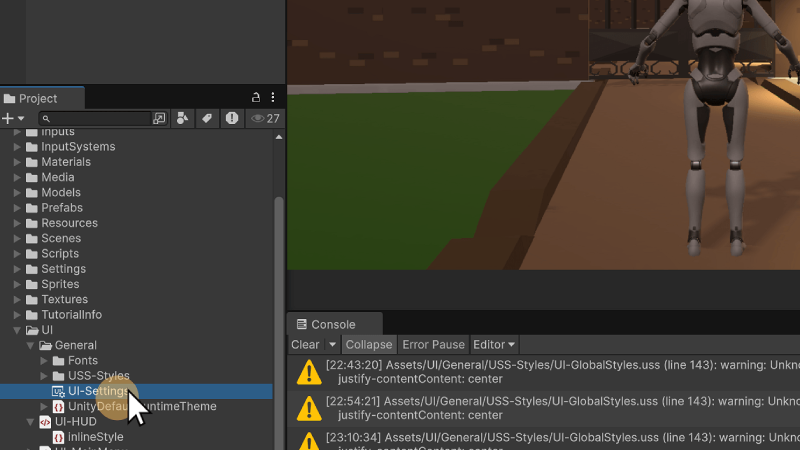Click the Fonts folder icon
Image resolution: width=800 pixels, height=450 pixels.
coord(59,361)
